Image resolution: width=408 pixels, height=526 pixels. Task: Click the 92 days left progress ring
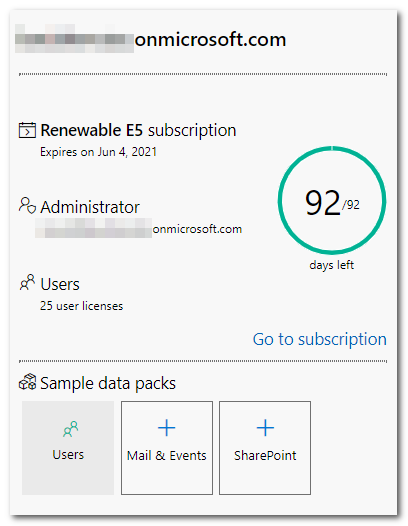332,200
